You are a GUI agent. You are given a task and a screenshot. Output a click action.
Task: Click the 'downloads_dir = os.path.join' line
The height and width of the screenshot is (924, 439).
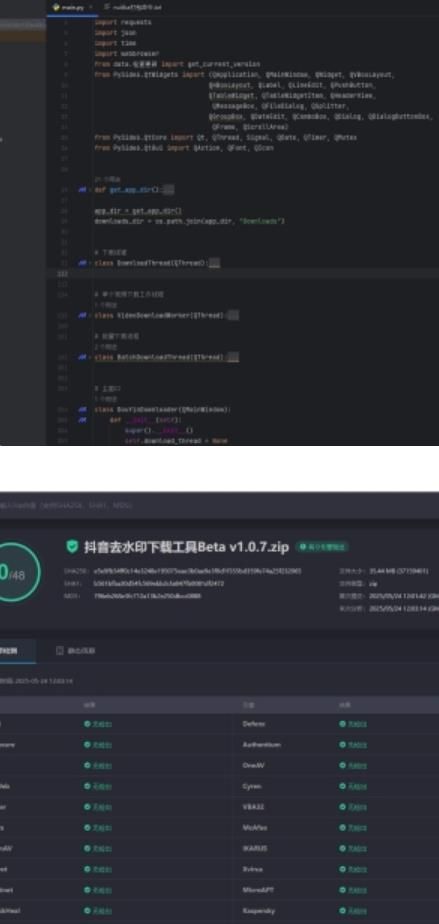(x=189, y=221)
